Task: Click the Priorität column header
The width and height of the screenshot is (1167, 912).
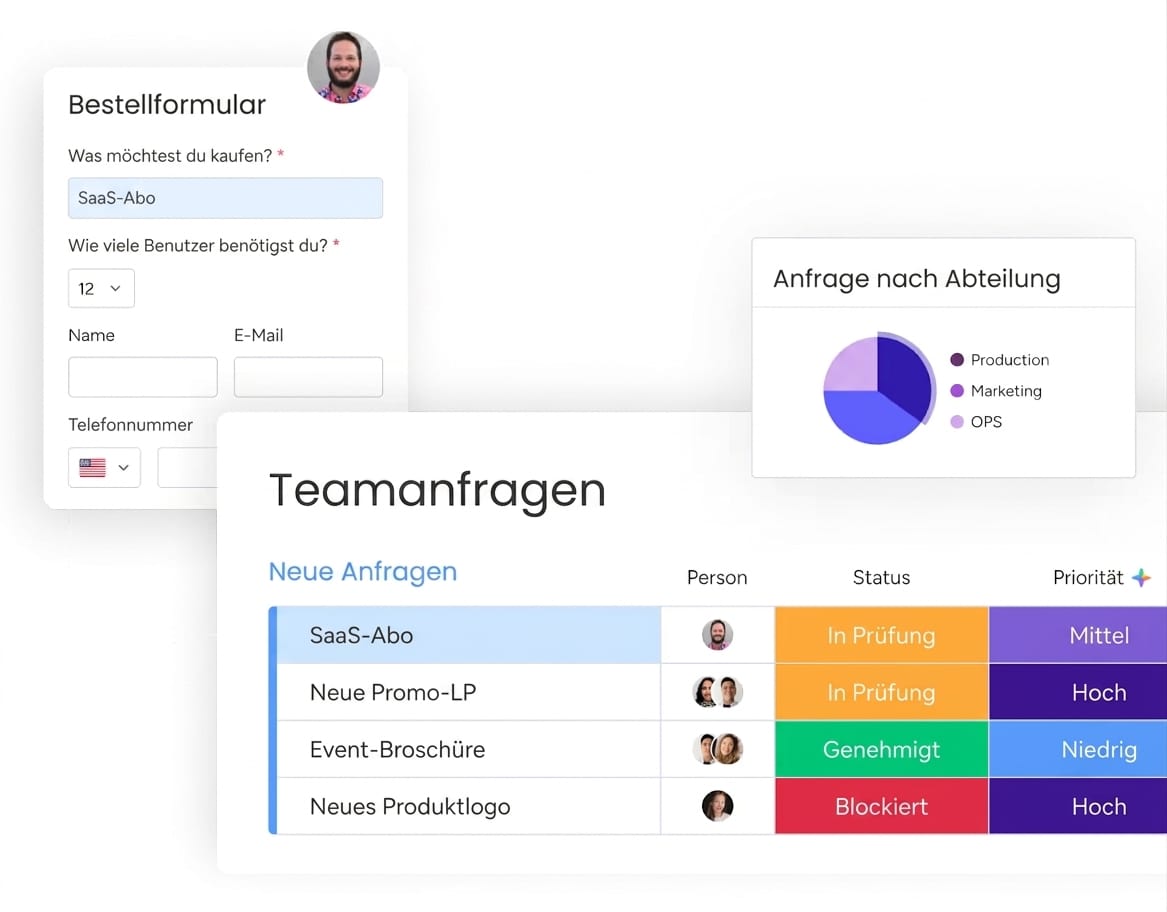Action: pyautogui.click(x=1088, y=578)
